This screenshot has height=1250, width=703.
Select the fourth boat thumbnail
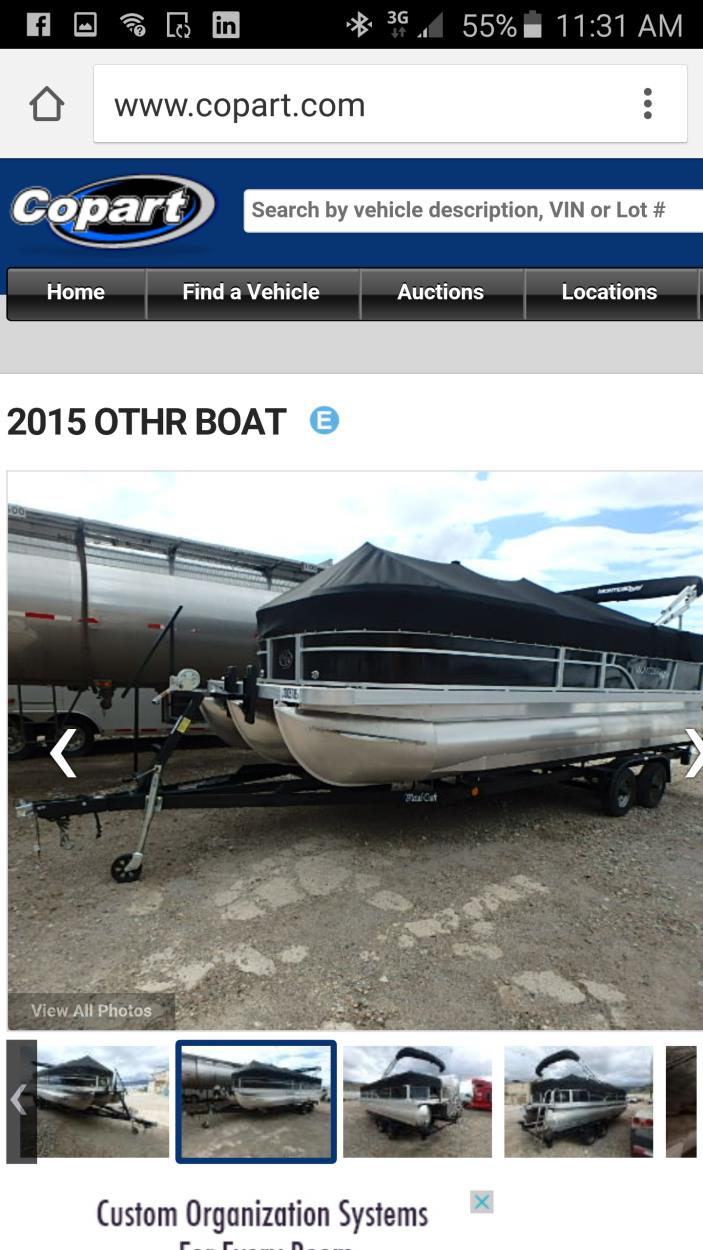(578, 1101)
